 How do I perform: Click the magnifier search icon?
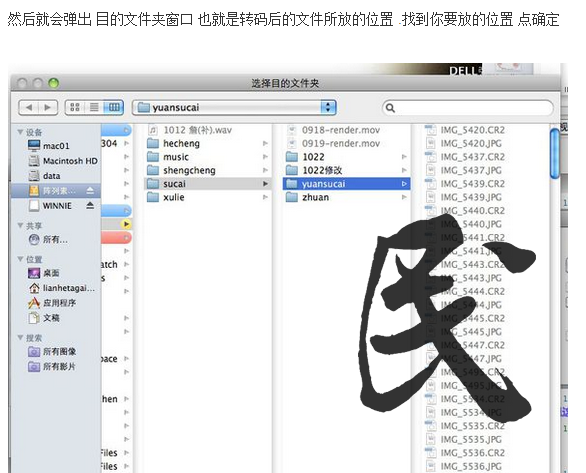pos(390,108)
